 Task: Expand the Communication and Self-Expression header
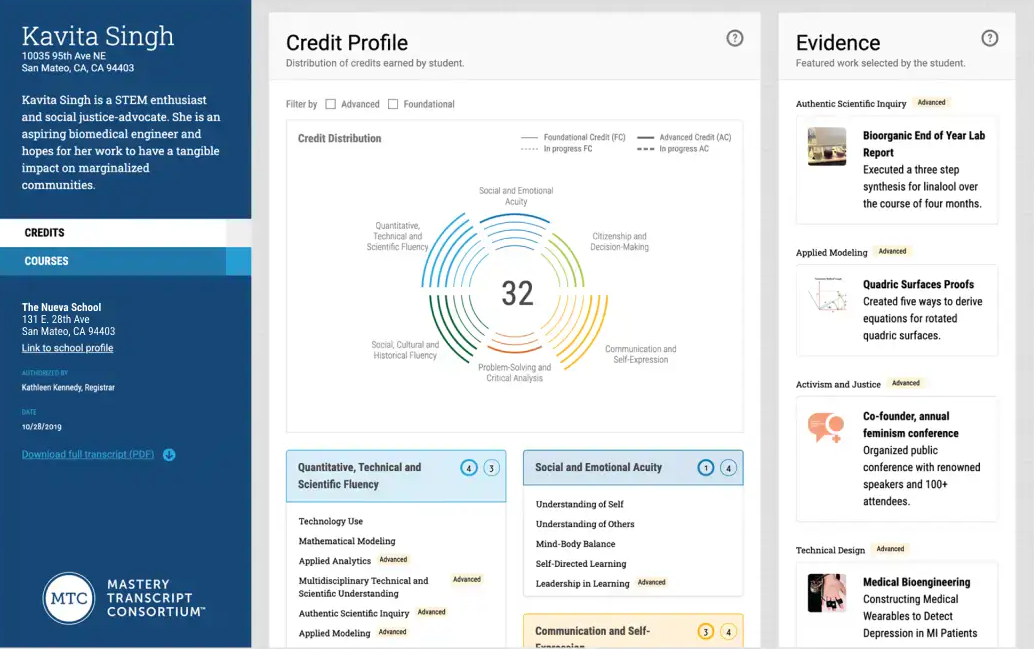coord(633,631)
